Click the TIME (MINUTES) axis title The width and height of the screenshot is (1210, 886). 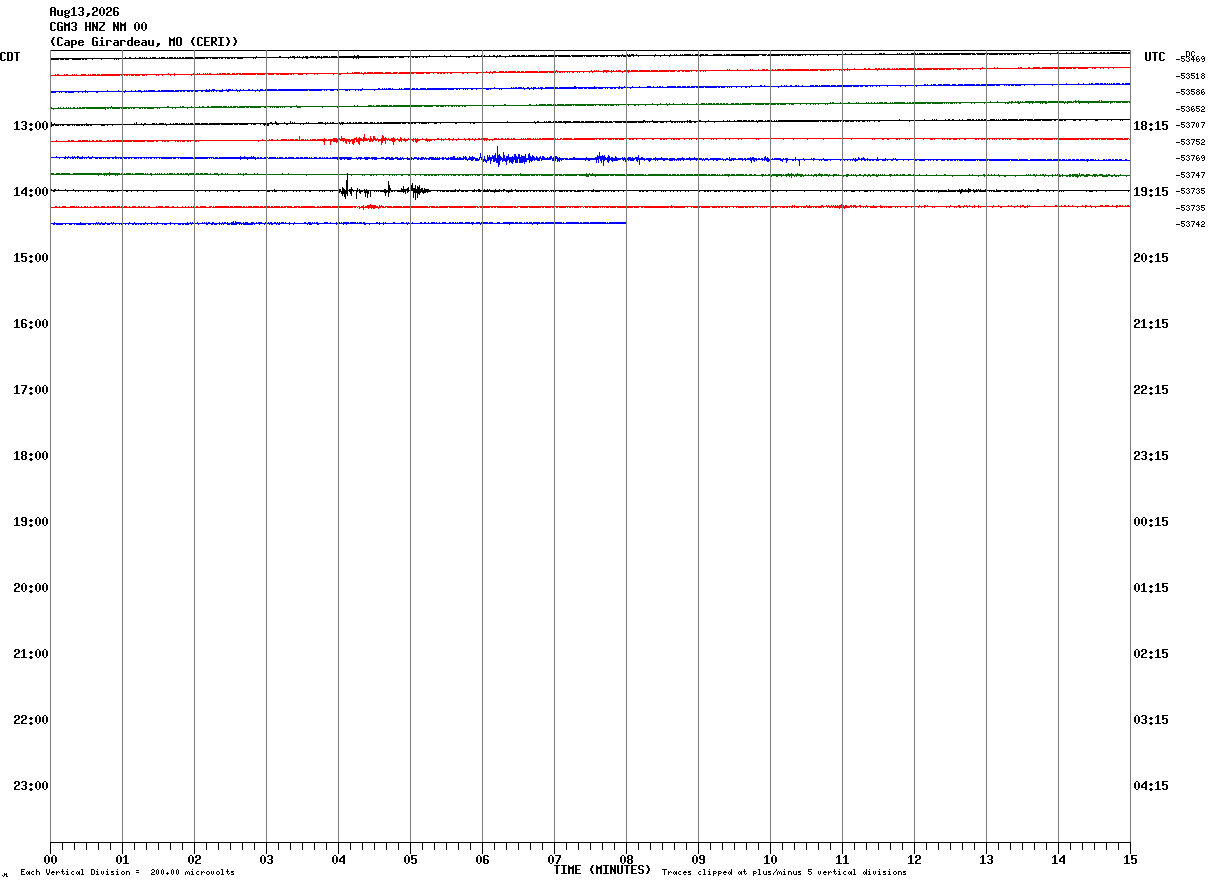coord(602,870)
